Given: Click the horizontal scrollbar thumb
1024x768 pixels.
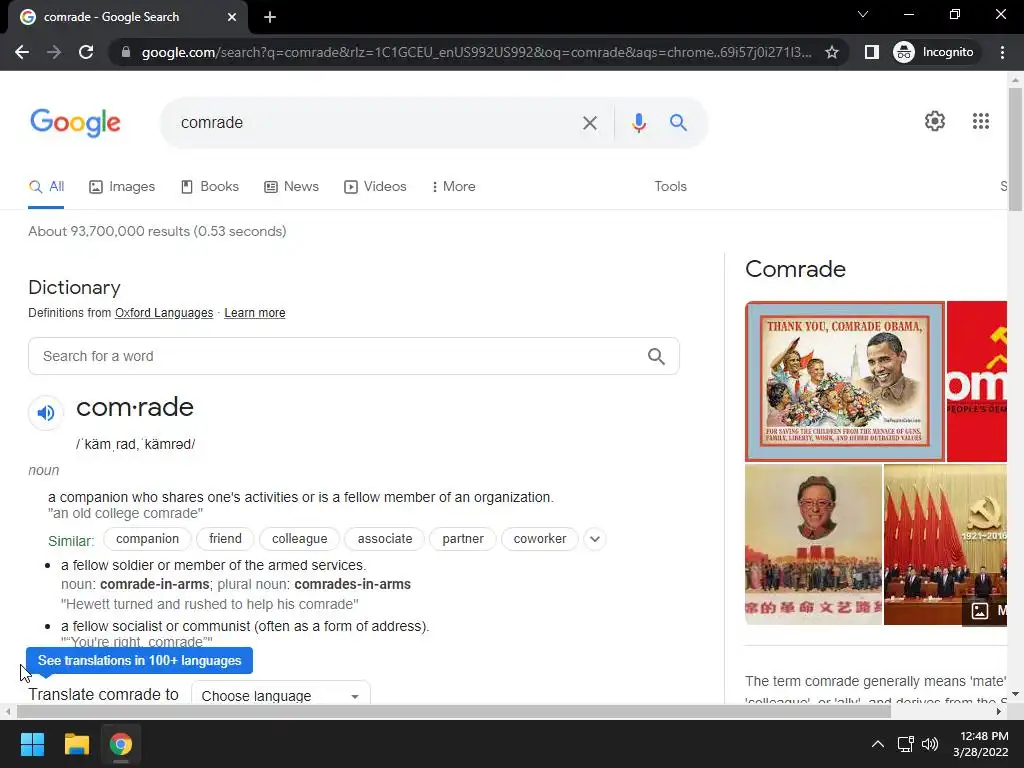Looking at the screenshot, I should pos(454,712).
